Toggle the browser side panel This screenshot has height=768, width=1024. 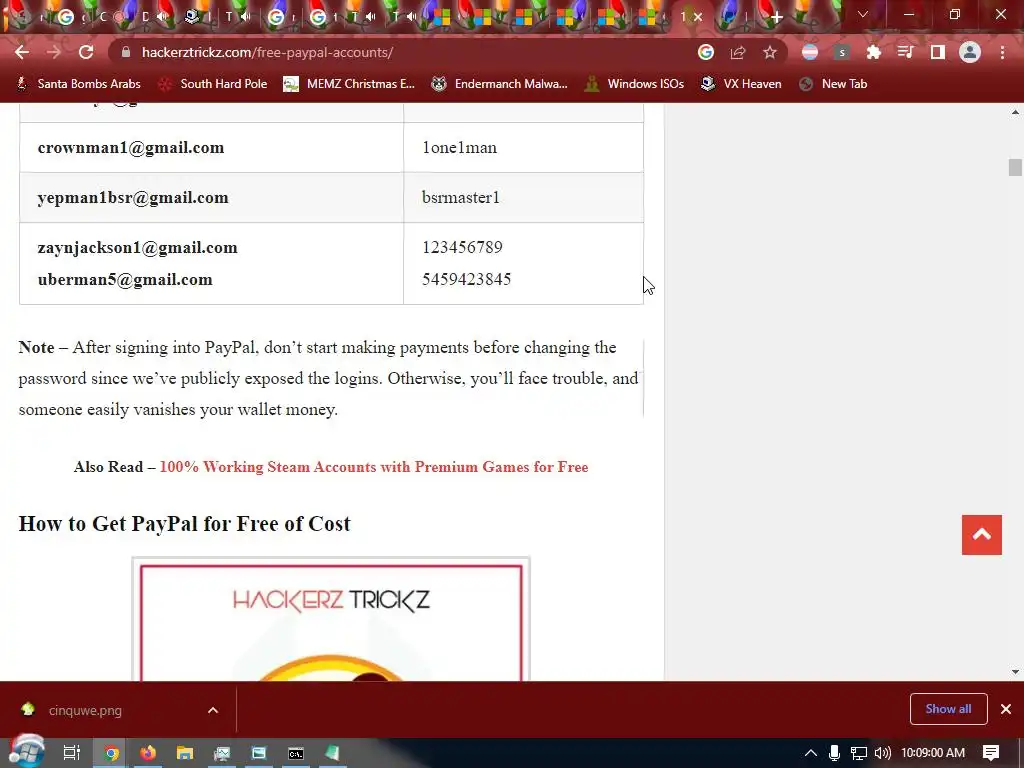(938, 52)
